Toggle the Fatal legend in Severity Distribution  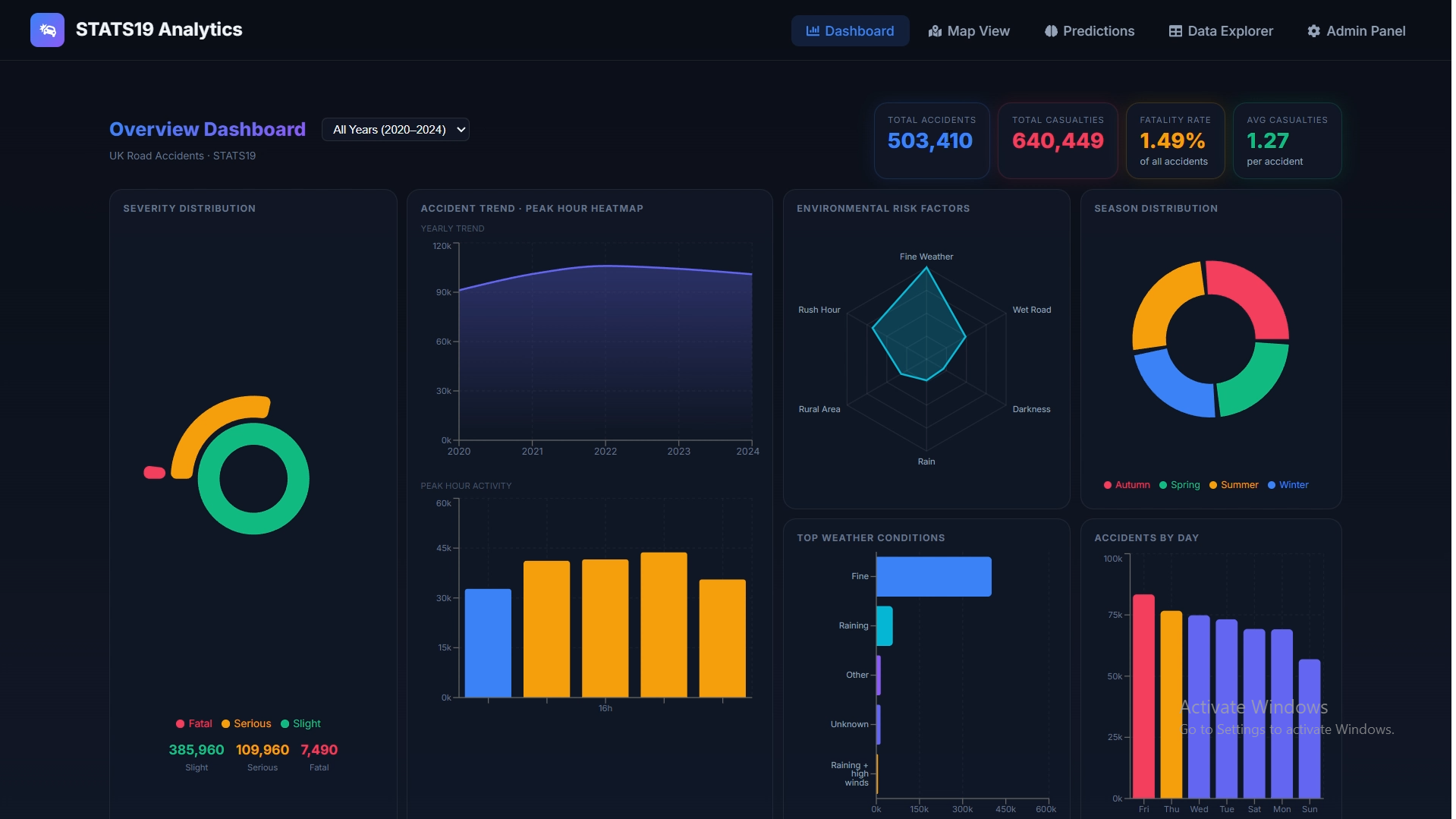pyautogui.click(x=193, y=723)
